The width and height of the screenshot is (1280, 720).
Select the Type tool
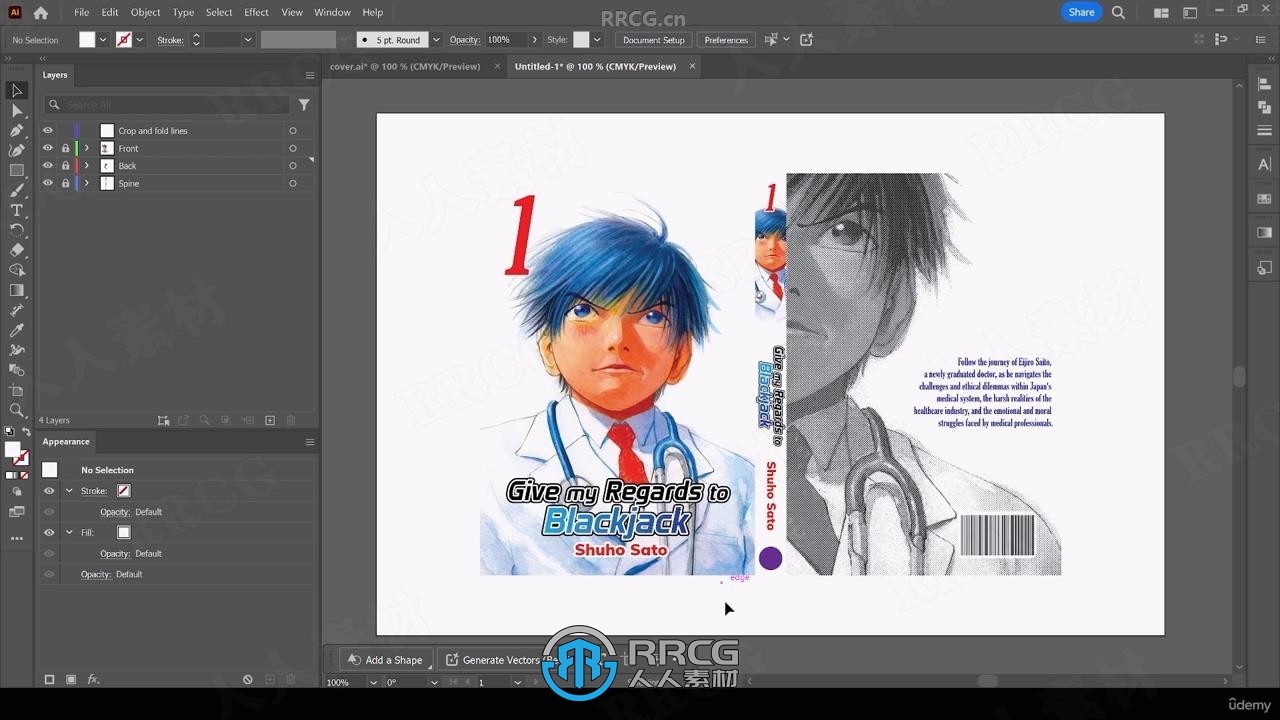pos(17,210)
